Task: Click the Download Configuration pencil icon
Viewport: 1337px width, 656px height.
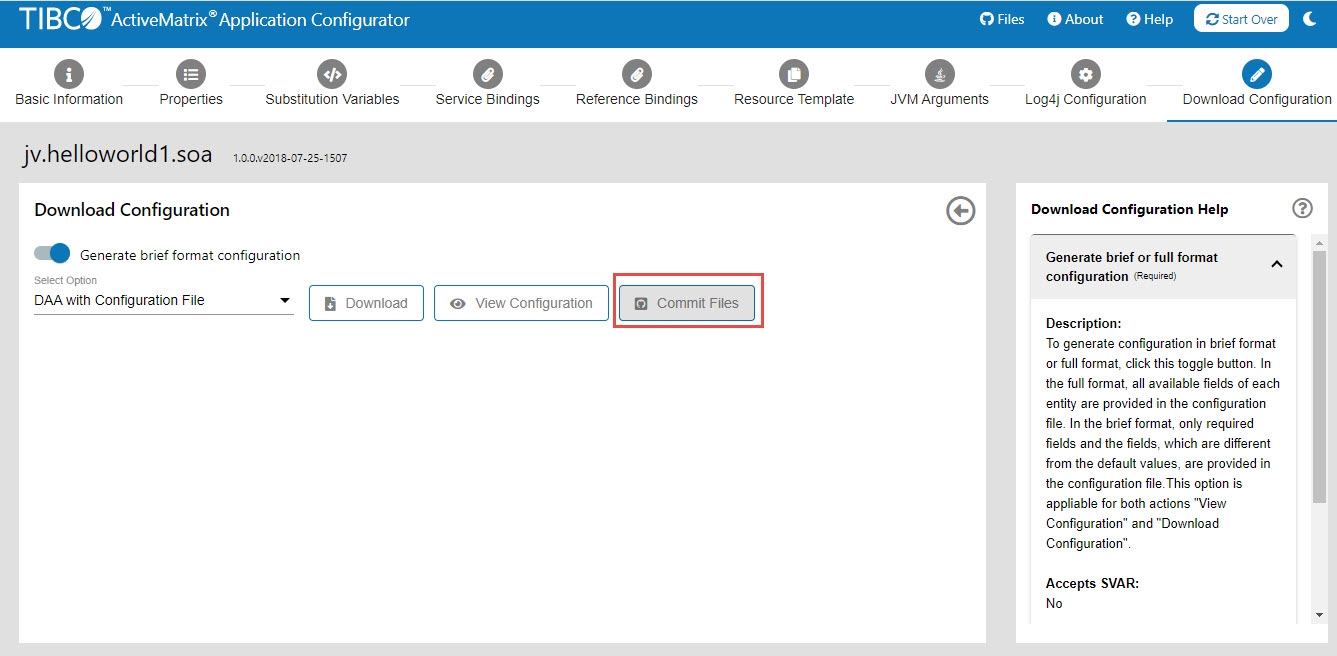Action: pyautogui.click(x=1257, y=74)
